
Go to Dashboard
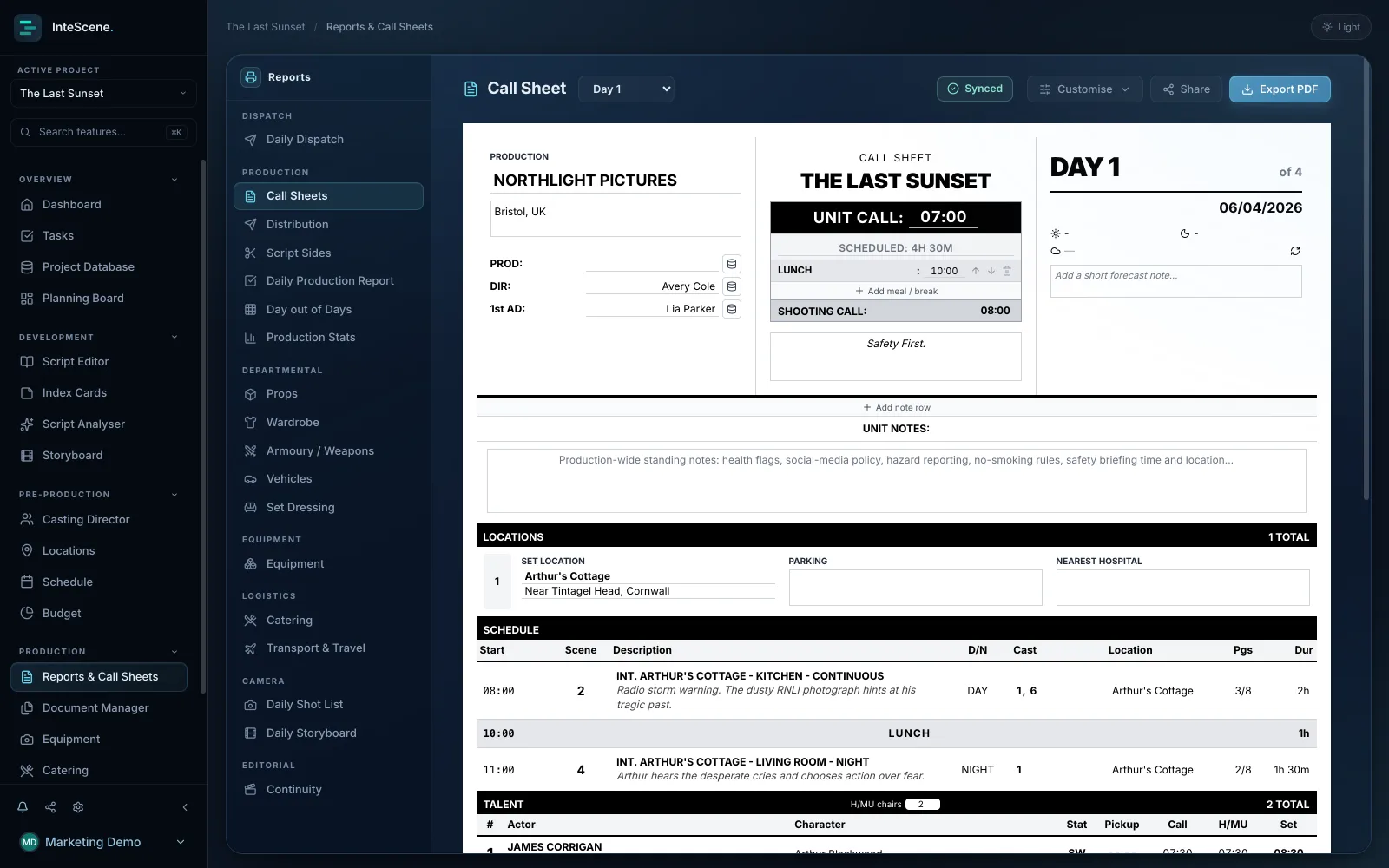pos(99,205)
